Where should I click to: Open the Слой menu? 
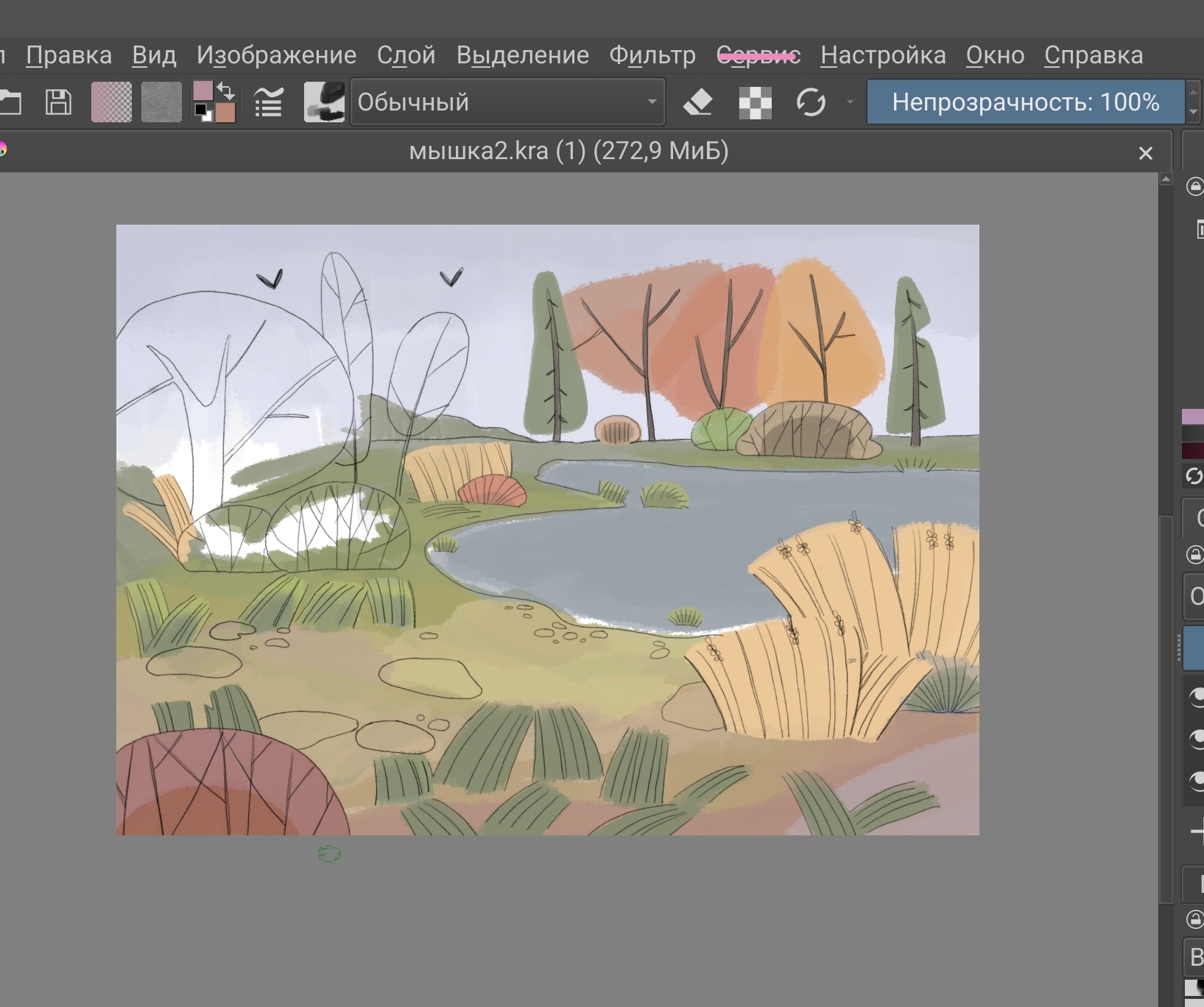pos(406,55)
